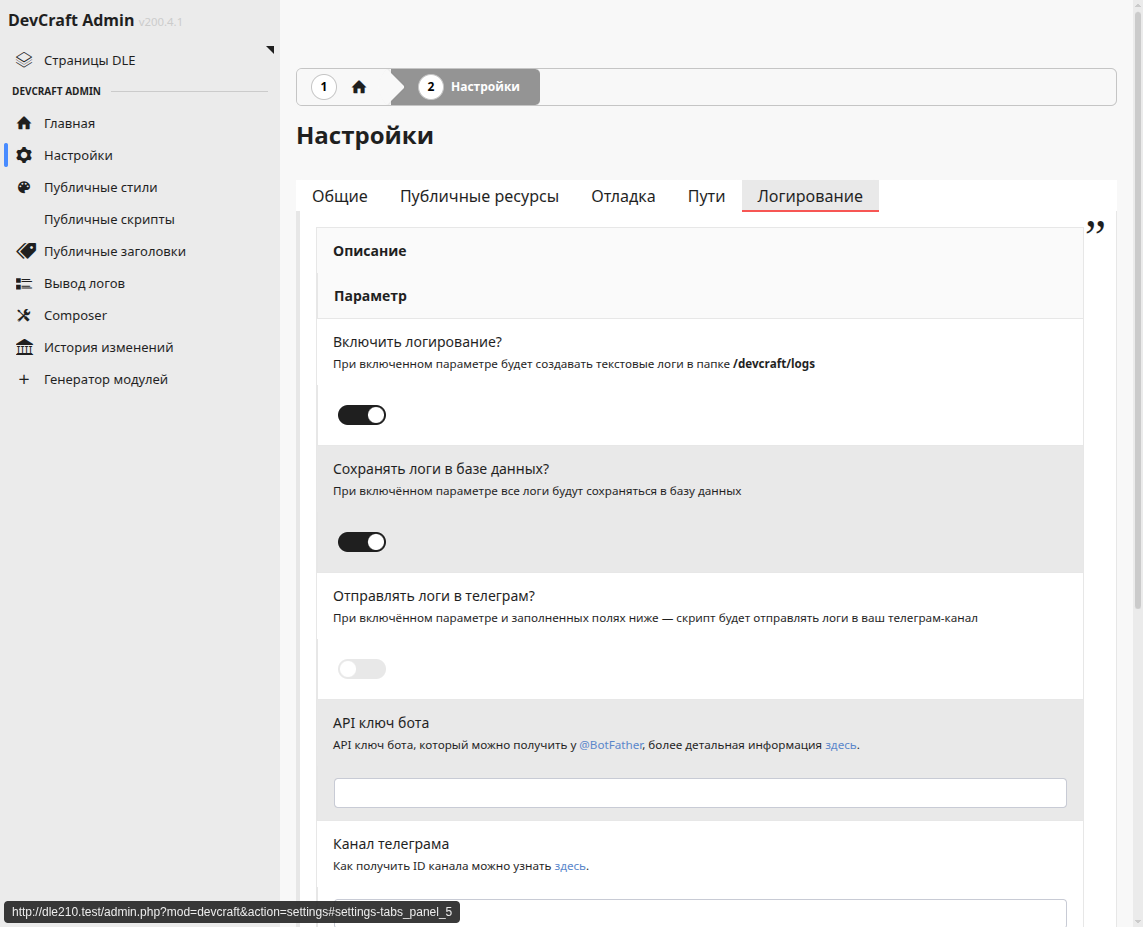Open Вывод логов in the sidebar
This screenshot has height=927, width=1143.
coord(85,283)
